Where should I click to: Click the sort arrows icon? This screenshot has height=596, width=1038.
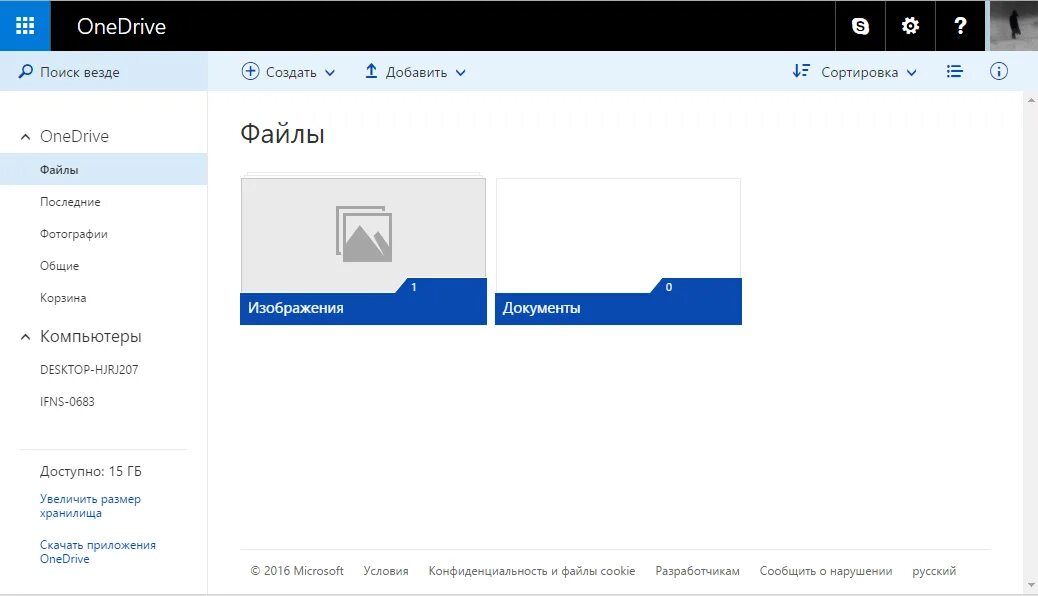800,71
